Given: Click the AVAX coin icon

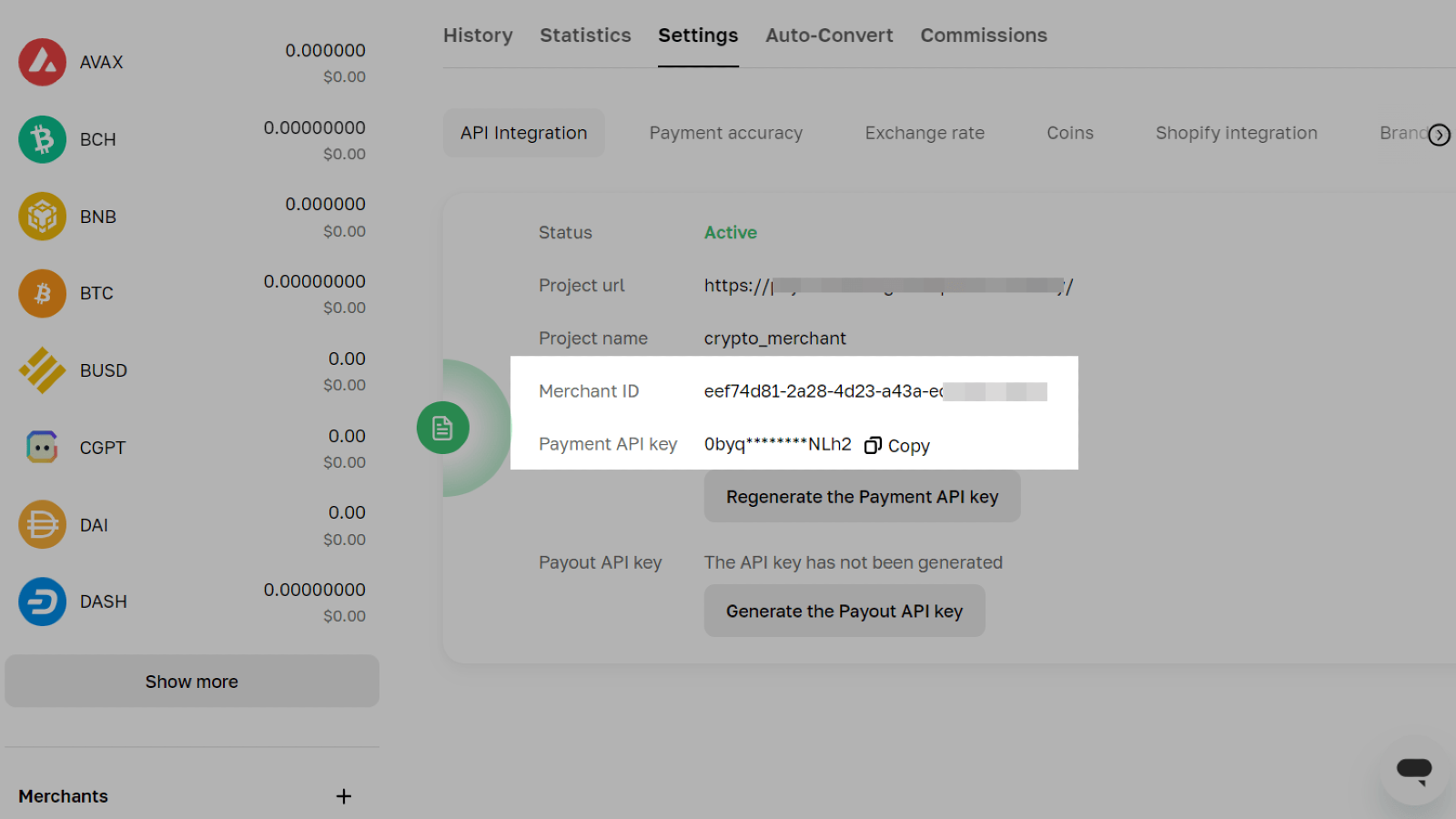Looking at the screenshot, I should pyautogui.click(x=42, y=62).
